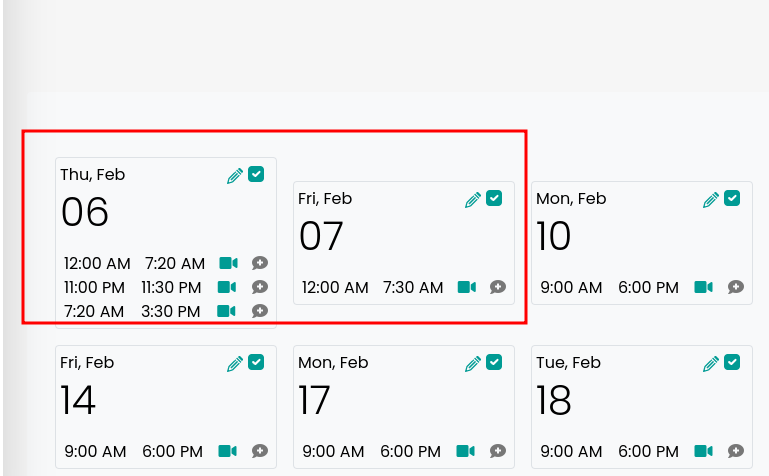Viewport: 769px width, 476px height.
Task: Click chat bubble icon for 7:20 AM–3:30 PM slot
Action: click(x=260, y=311)
